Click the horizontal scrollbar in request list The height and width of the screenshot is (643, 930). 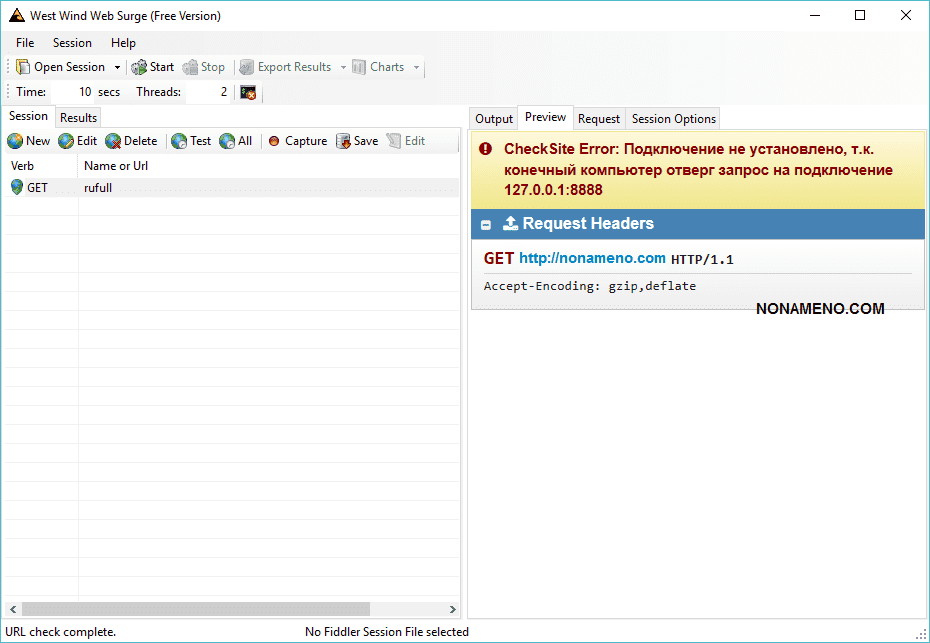click(x=195, y=609)
